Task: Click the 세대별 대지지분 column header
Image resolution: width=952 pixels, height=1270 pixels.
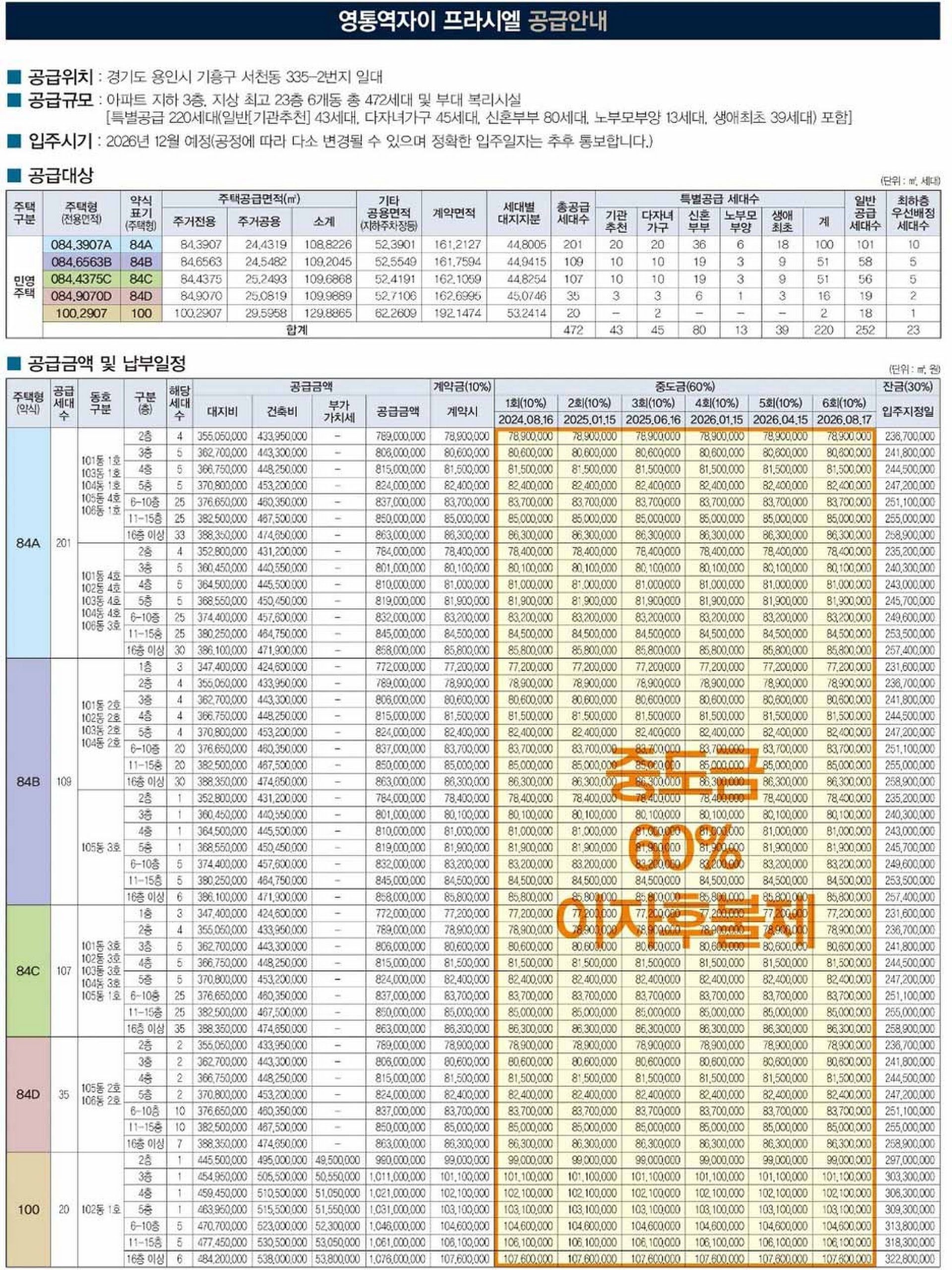Action: [519, 214]
